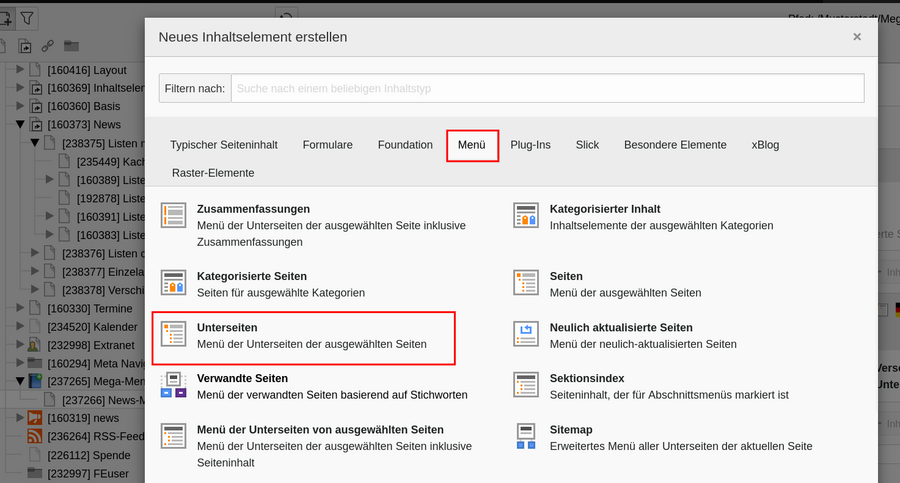
Task: Select the [236264] RSS-Feed tree item
Action: (x=96, y=436)
